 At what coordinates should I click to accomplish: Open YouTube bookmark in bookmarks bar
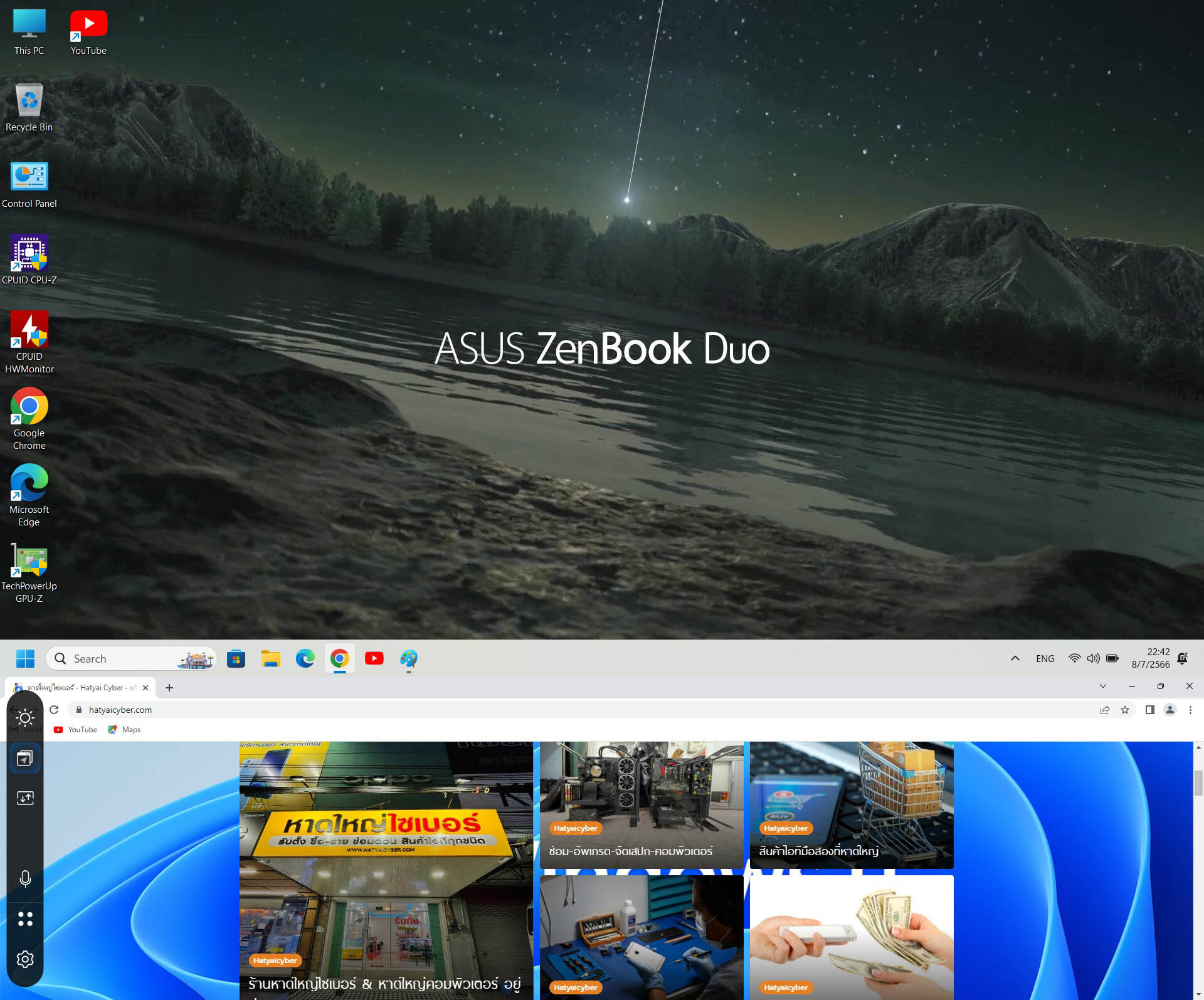pyautogui.click(x=75, y=730)
